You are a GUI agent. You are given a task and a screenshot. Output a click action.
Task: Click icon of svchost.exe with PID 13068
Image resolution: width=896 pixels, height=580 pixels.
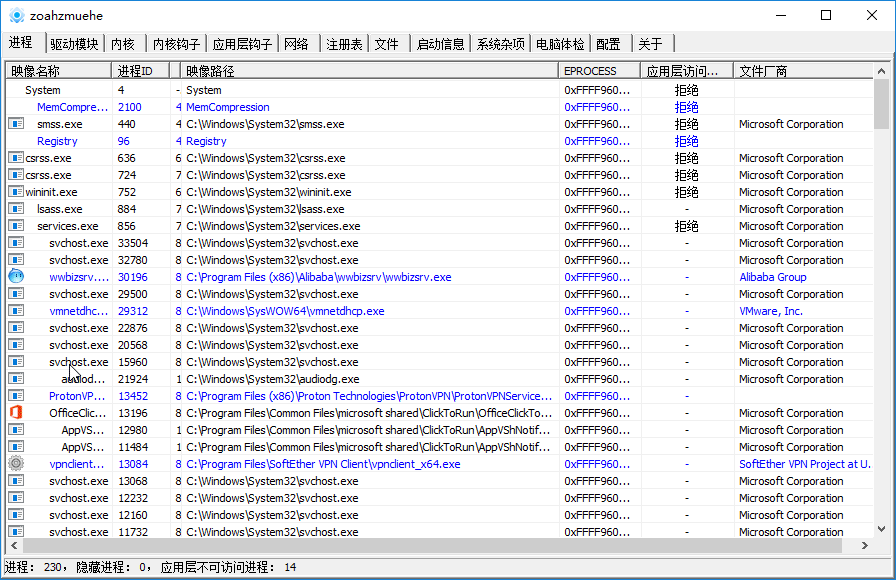pyautogui.click(x=16, y=481)
